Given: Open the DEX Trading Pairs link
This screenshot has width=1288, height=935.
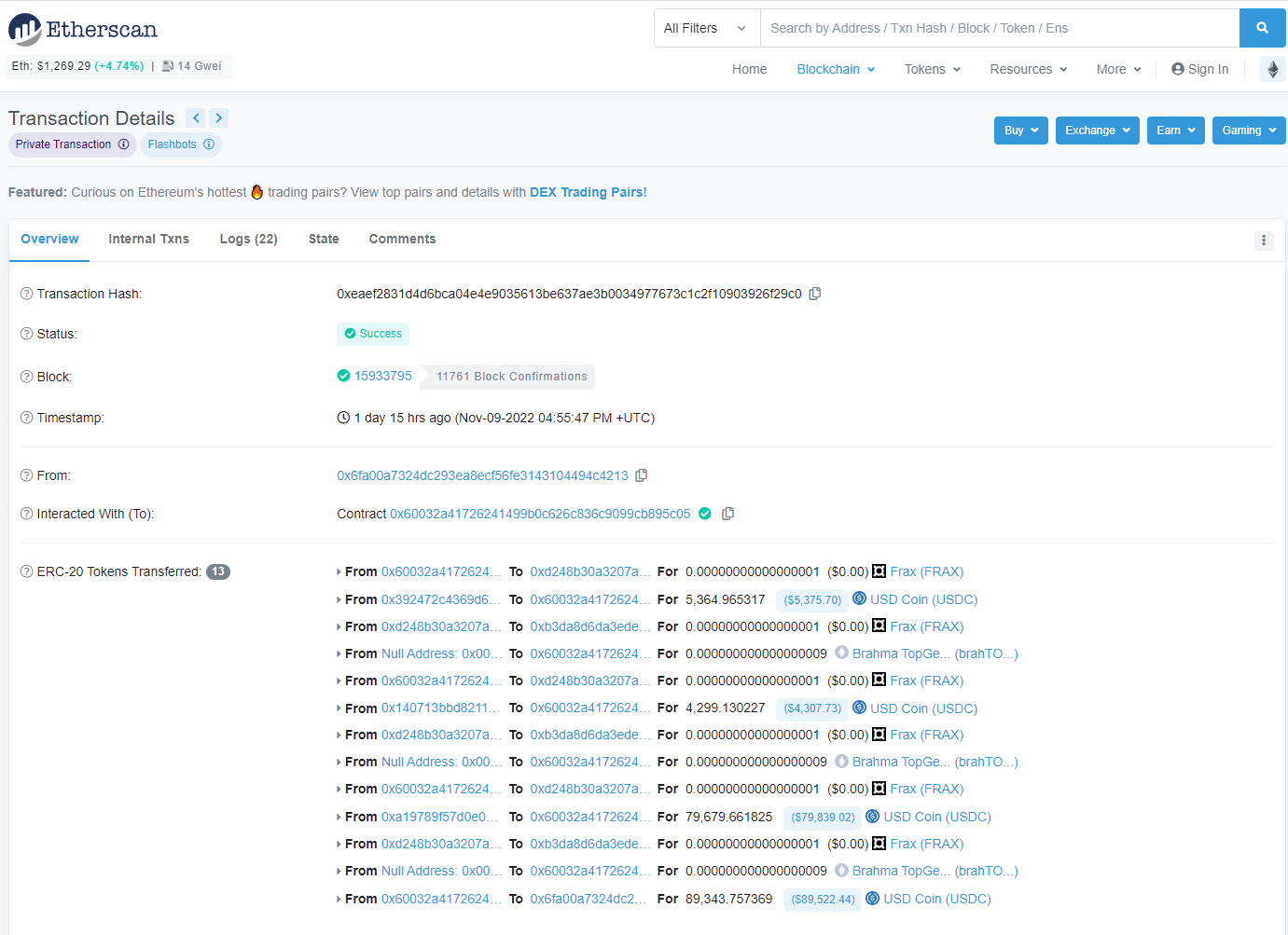Looking at the screenshot, I should tap(589, 192).
